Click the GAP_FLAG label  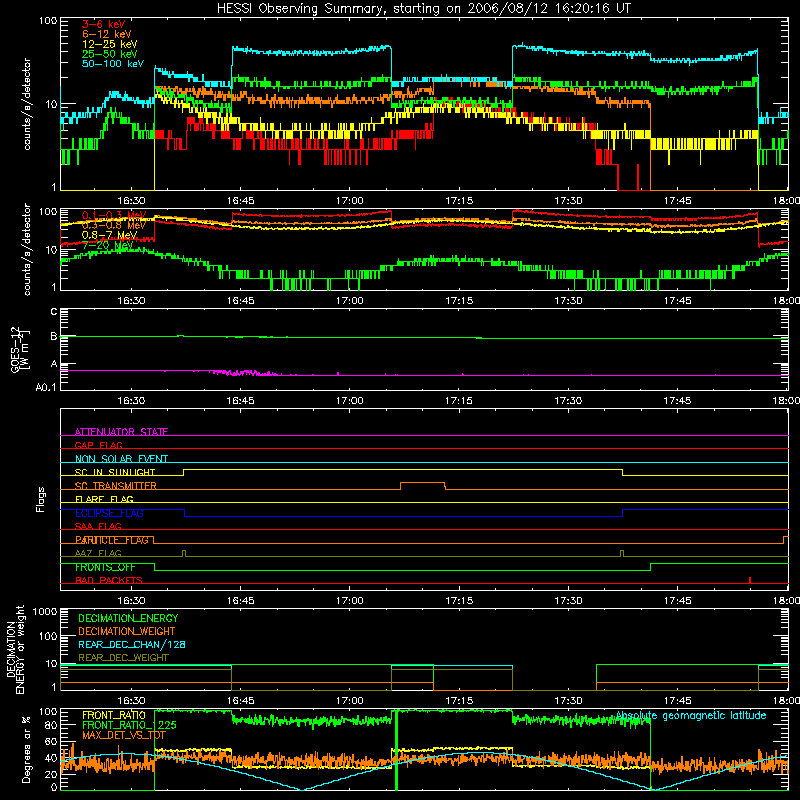pyautogui.click(x=98, y=445)
